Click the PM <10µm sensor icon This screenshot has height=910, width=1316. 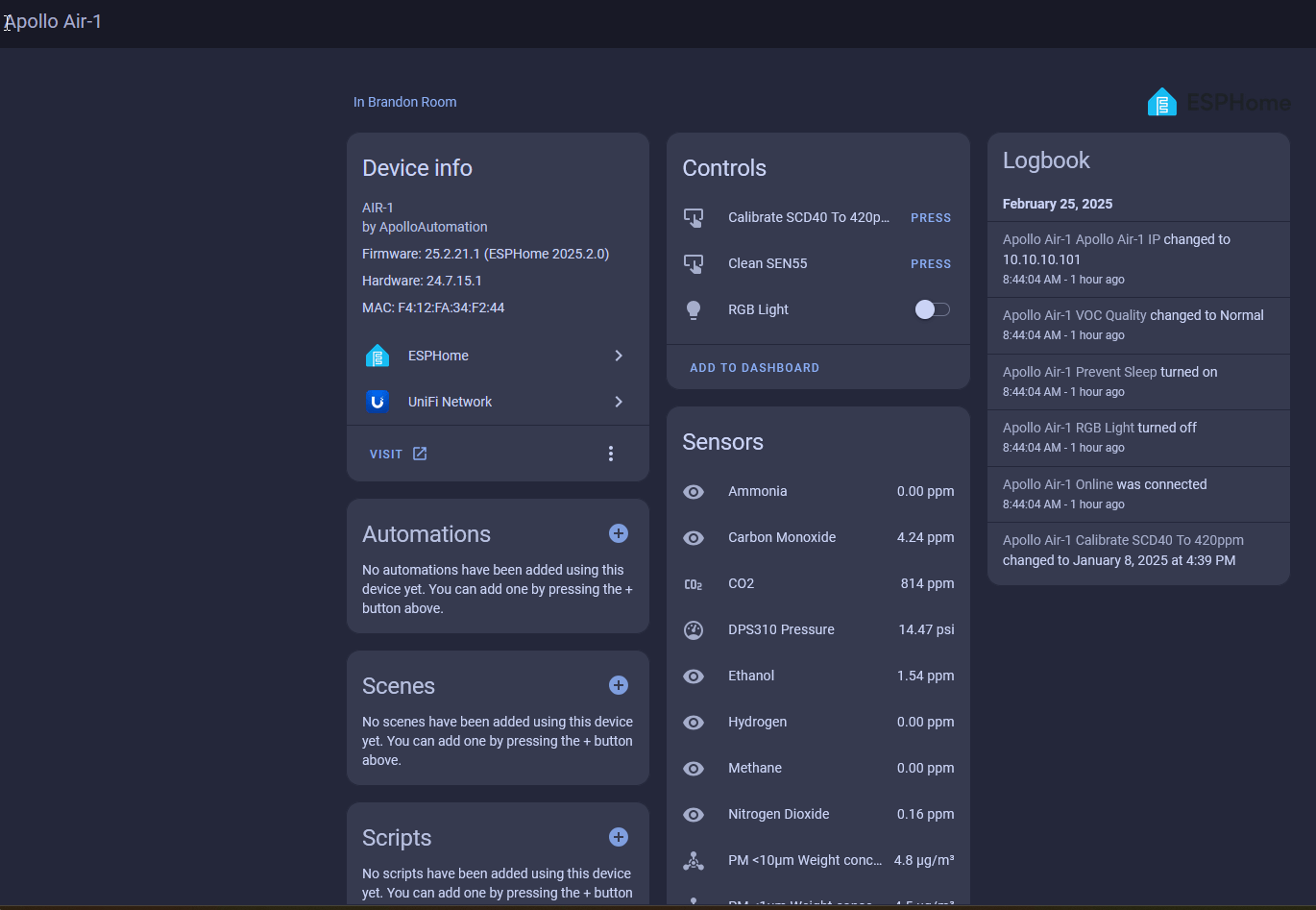click(x=694, y=860)
